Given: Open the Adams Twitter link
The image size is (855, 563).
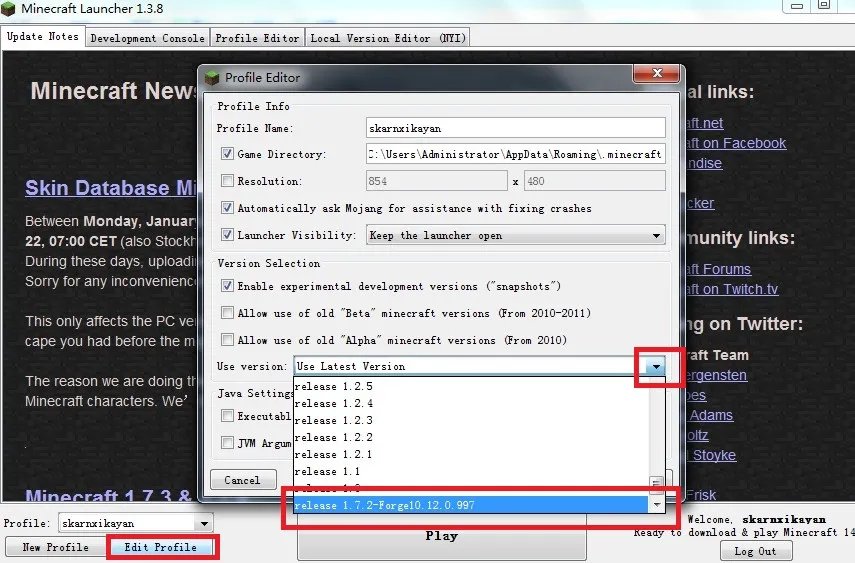Looking at the screenshot, I should (711, 415).
